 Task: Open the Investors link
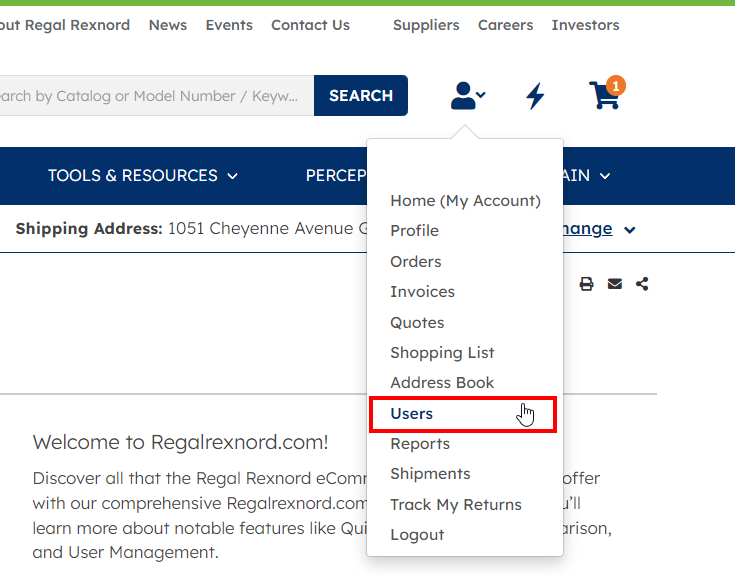pos(585,25)
